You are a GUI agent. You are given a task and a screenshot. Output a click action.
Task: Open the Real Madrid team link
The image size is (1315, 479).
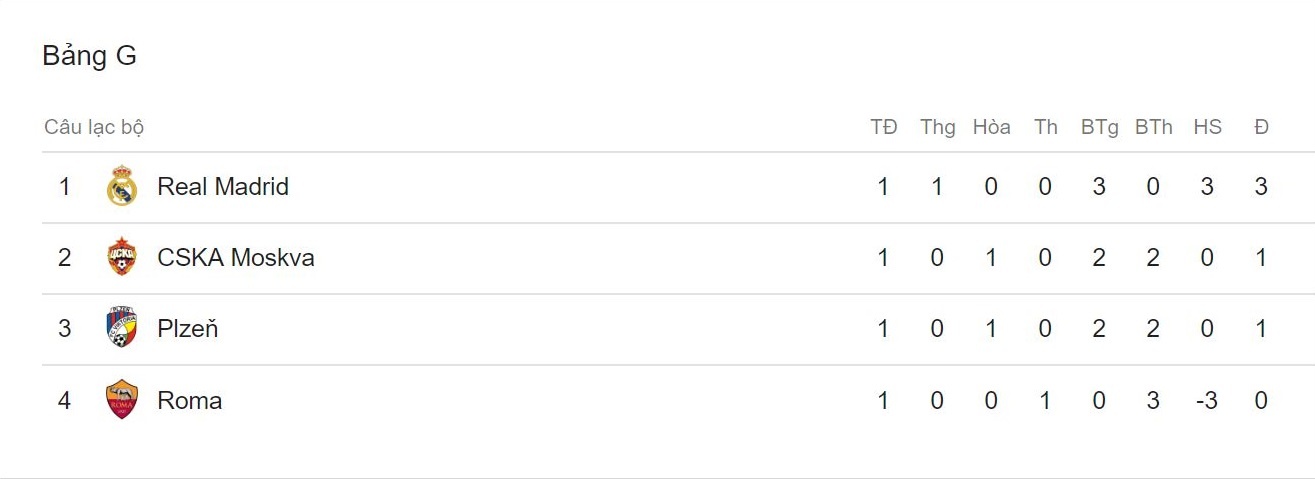tap(223, 187)
